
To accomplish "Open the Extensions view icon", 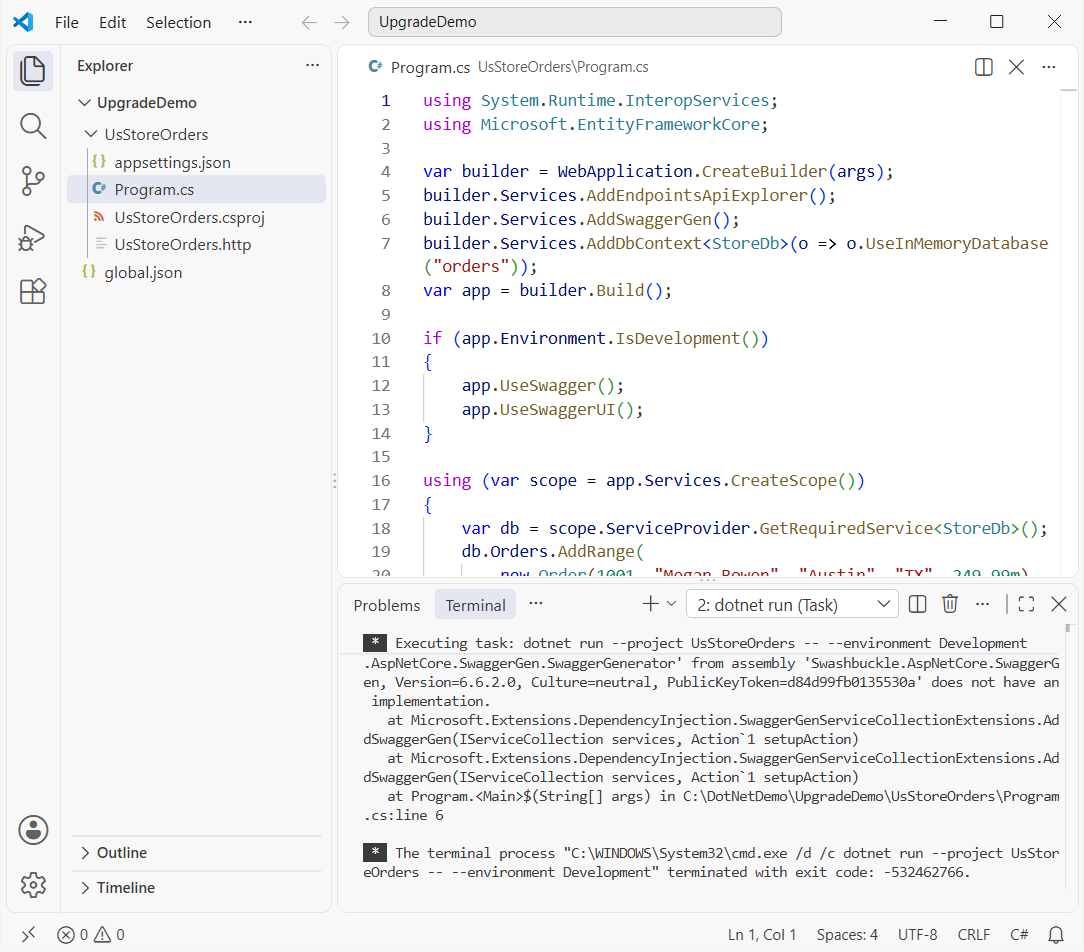I will pyautogui.click(x=32, y=292).
